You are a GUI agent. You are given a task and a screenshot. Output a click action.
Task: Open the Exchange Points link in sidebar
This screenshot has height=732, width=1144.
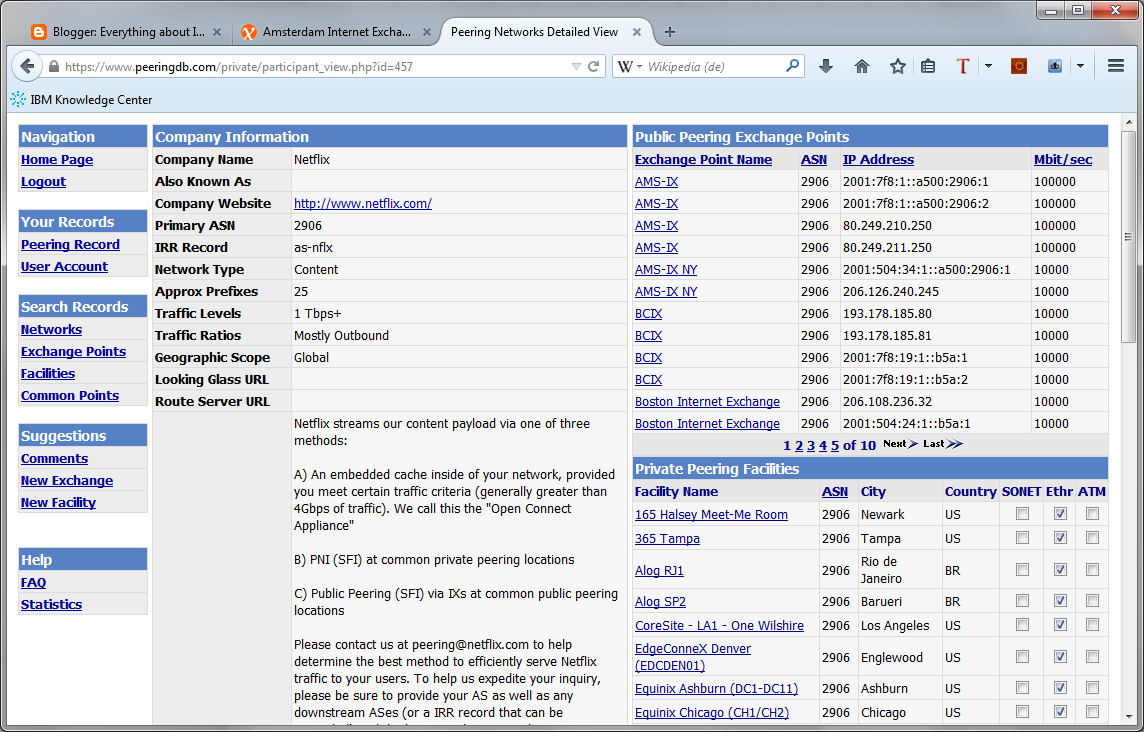[73, 352]
